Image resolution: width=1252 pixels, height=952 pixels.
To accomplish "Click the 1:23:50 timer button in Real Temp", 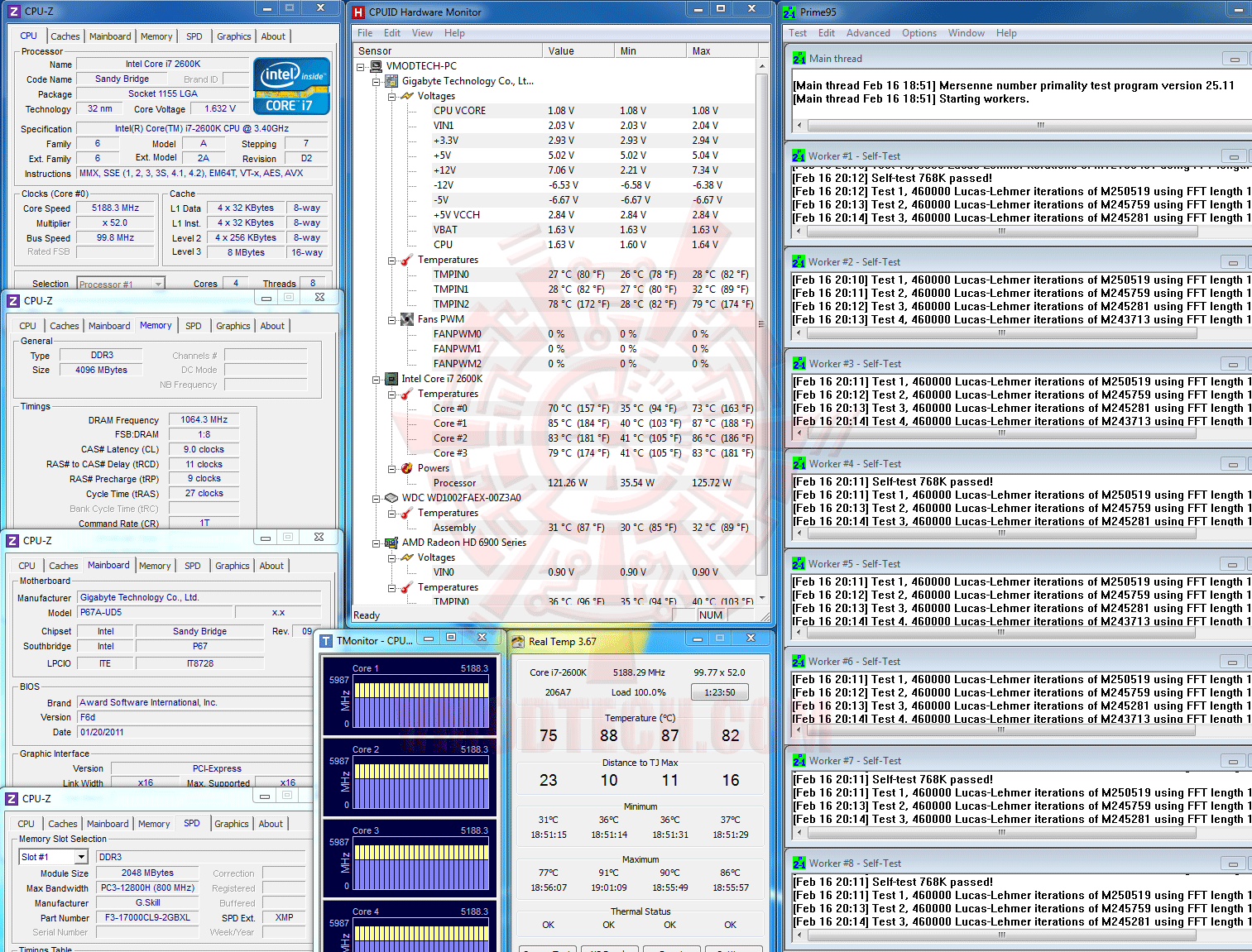I will coord(720,693).
